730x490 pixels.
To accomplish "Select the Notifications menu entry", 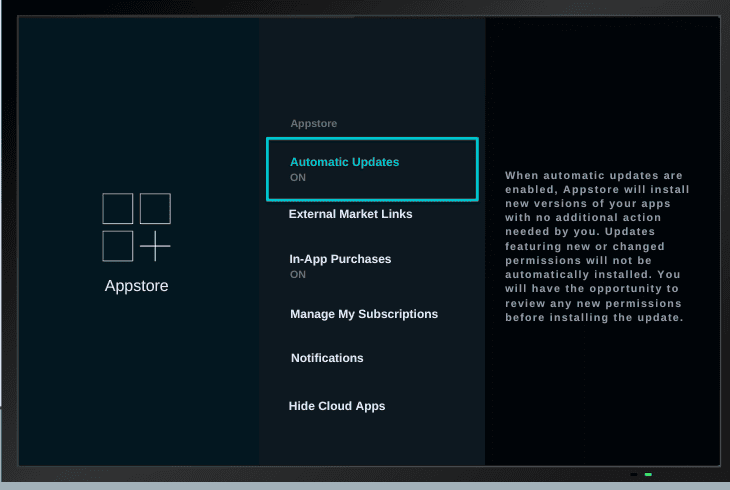I will click(x=327, y=358).
